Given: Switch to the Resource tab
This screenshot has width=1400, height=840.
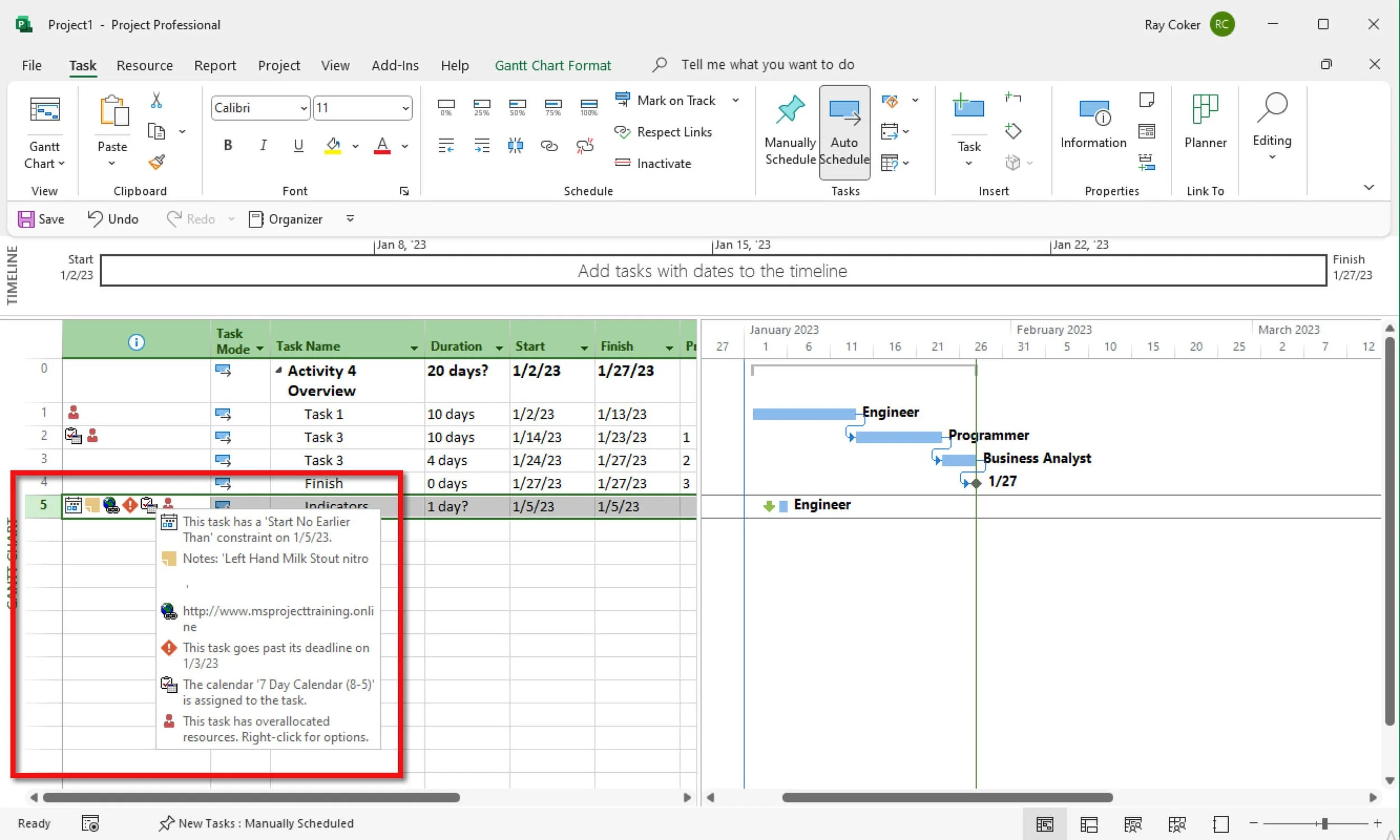Looking at the screenshot, I should (x=144, y=65).
